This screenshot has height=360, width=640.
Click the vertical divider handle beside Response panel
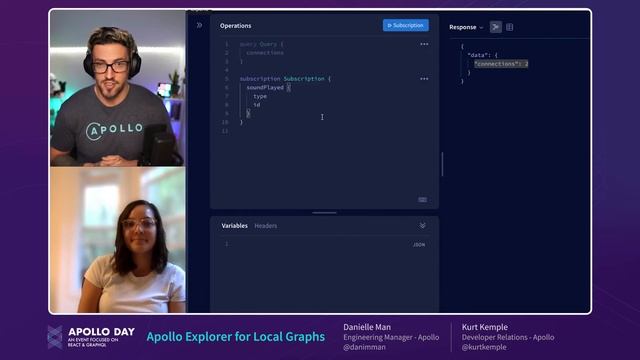click(x=442, y=164)
